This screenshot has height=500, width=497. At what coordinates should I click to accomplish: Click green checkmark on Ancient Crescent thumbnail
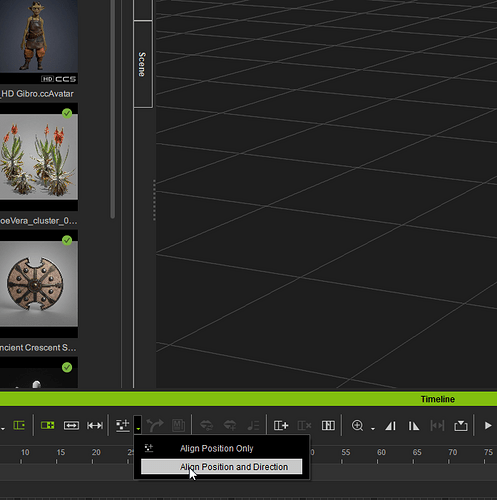(67, 240)
